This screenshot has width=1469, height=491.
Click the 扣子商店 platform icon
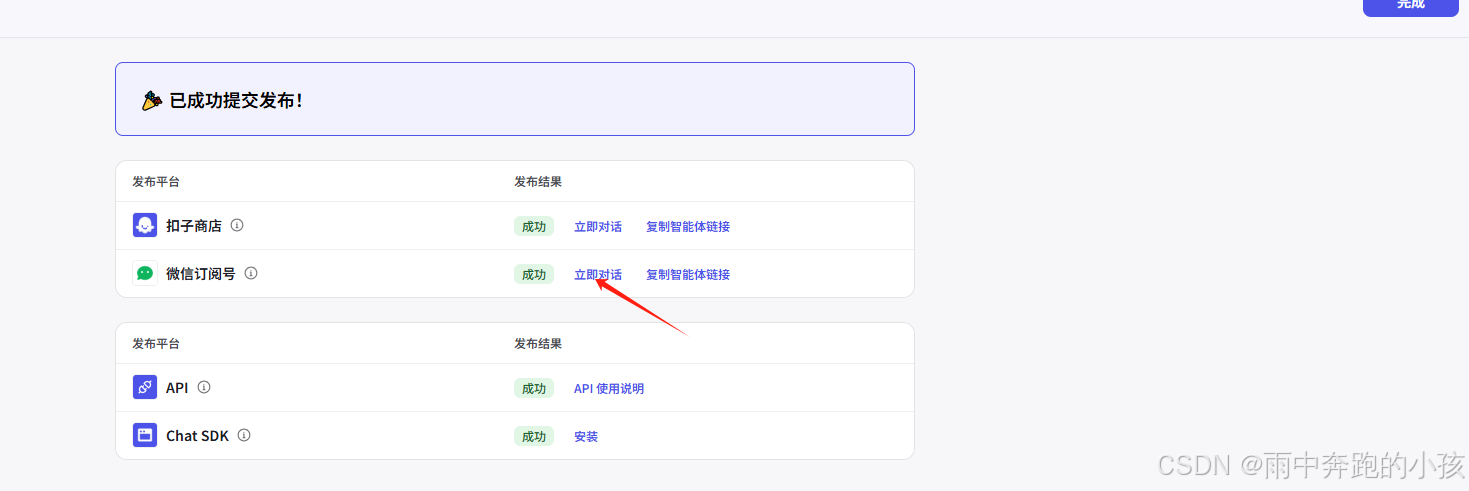pos(145,225)
